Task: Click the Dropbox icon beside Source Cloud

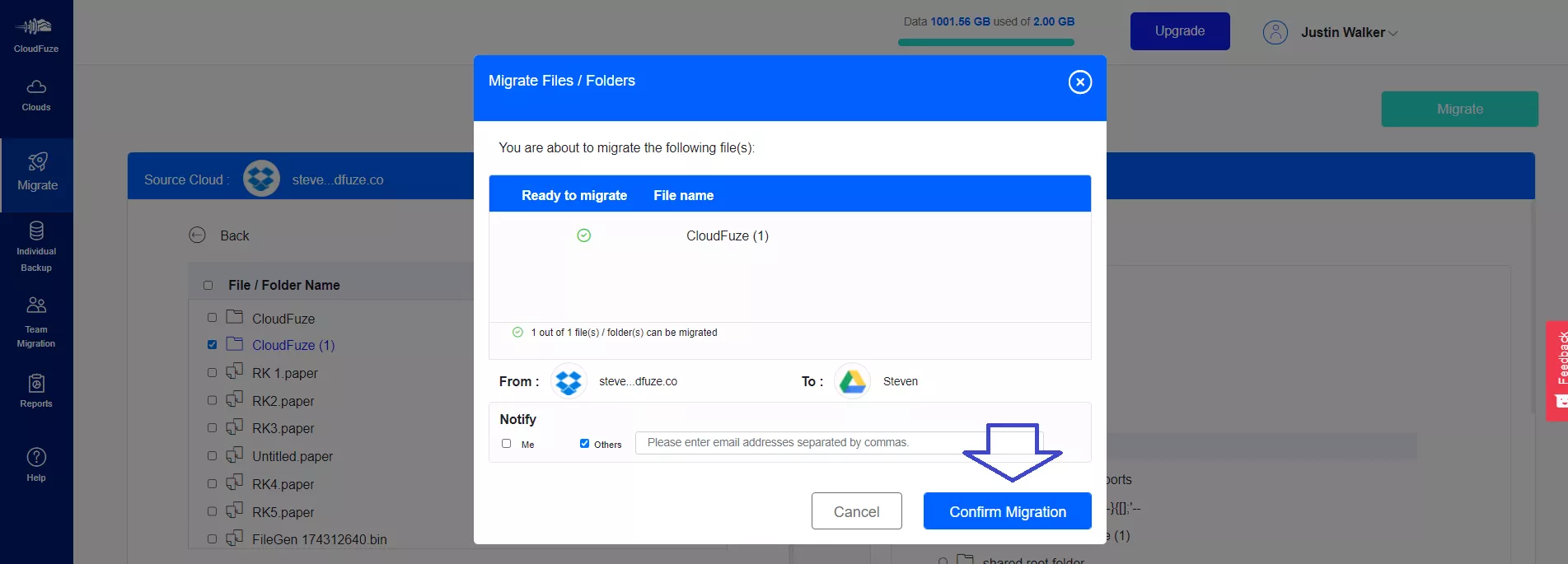Action: [262, 178]
